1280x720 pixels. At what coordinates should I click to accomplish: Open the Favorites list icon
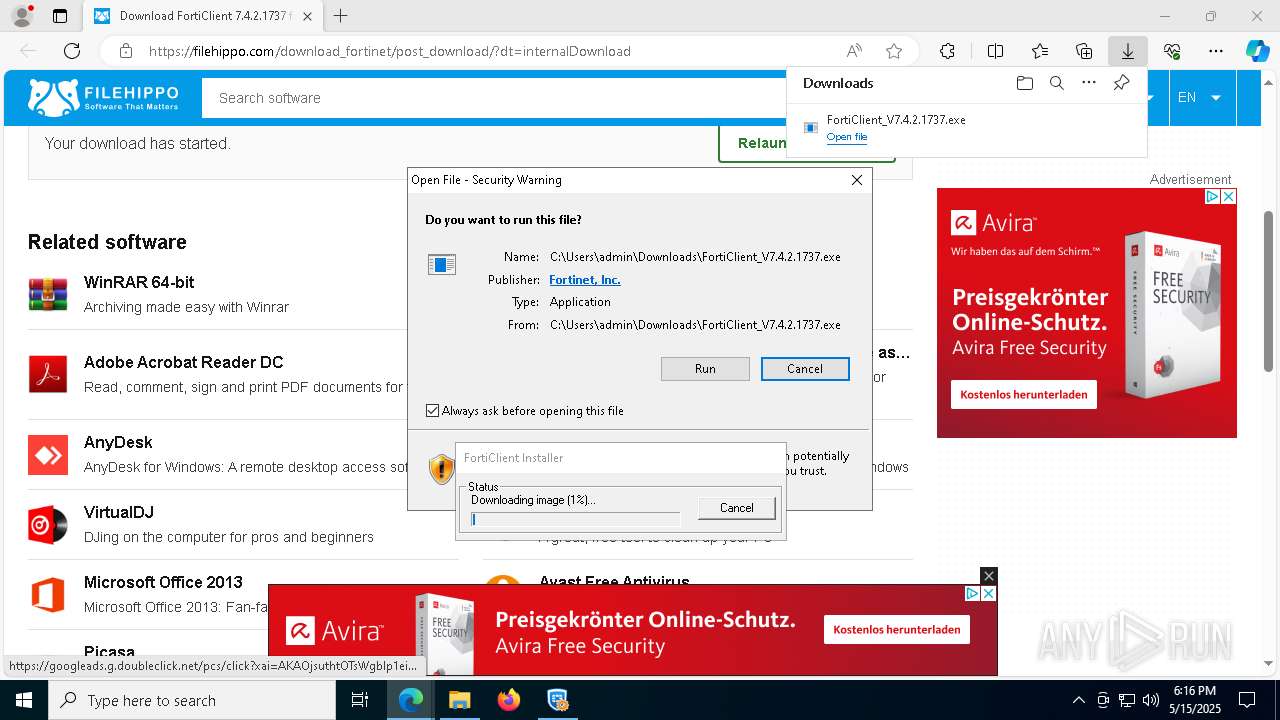1040,51
